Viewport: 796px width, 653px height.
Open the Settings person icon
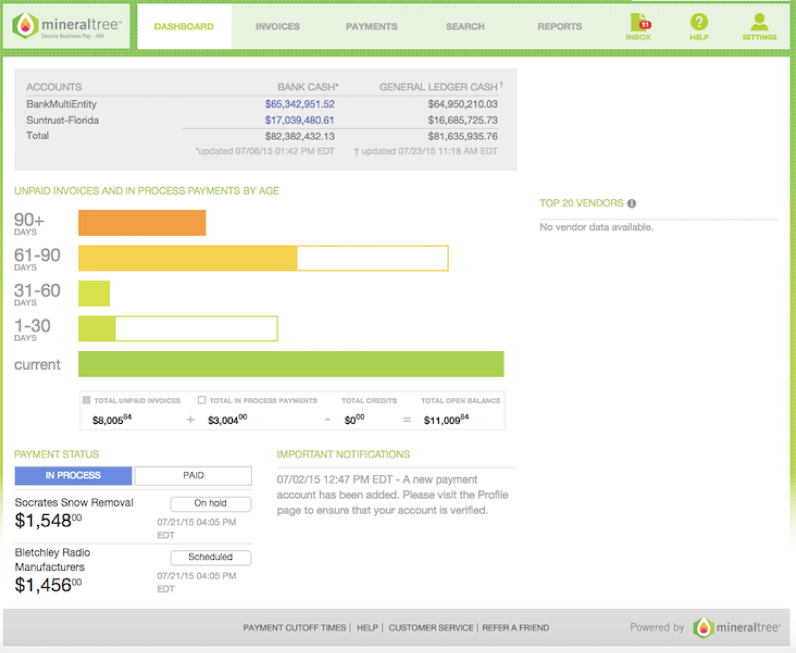tap(759, 26)
